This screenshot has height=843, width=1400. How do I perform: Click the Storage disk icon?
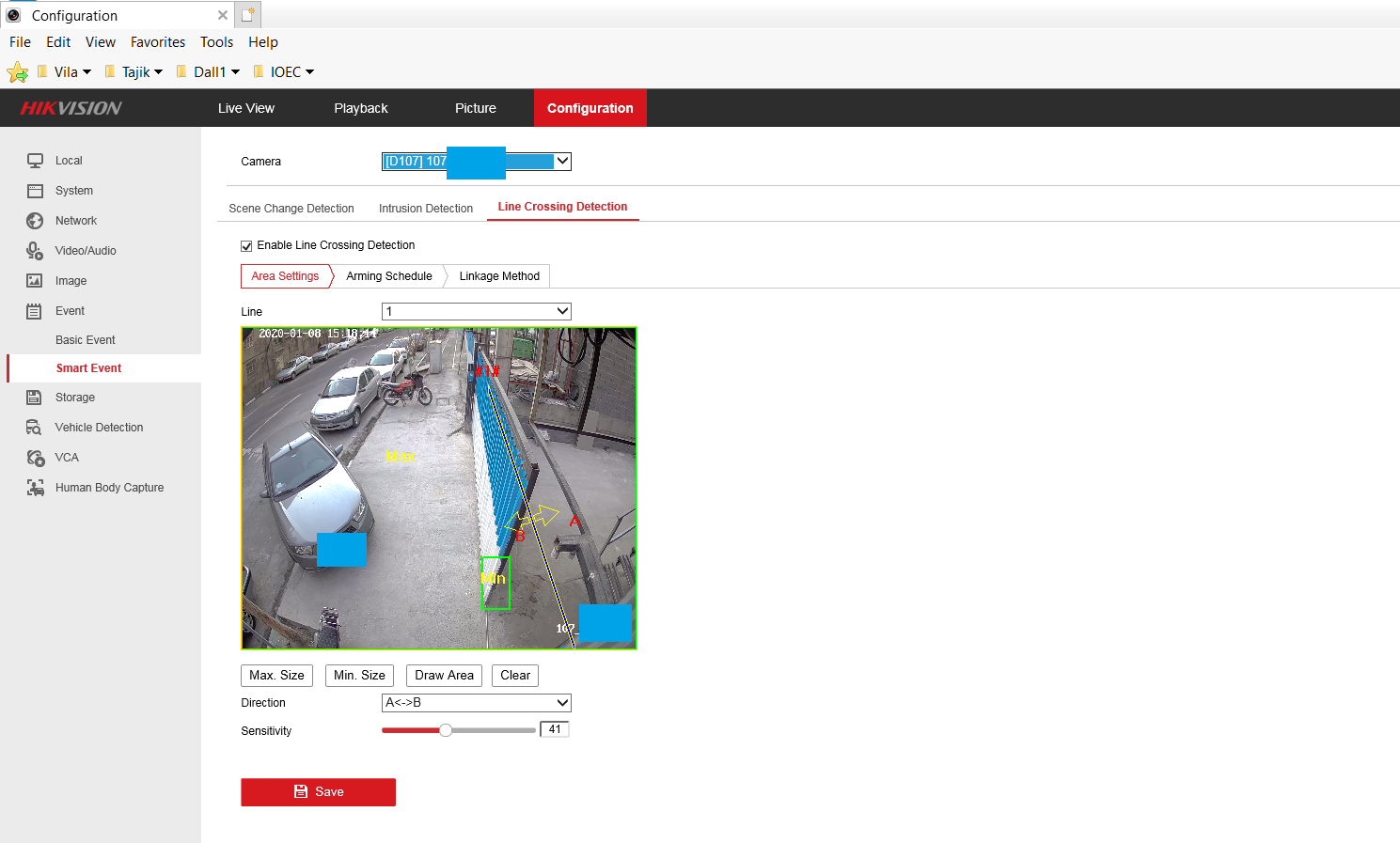tap(35, 398)
